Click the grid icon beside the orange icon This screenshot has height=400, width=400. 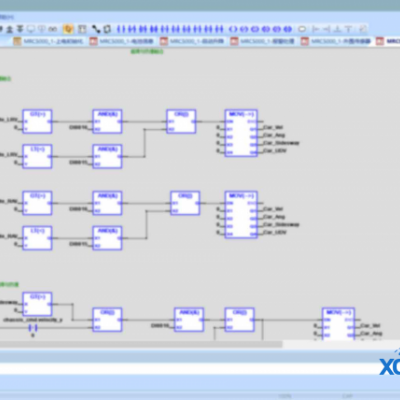tap(82, 29)
